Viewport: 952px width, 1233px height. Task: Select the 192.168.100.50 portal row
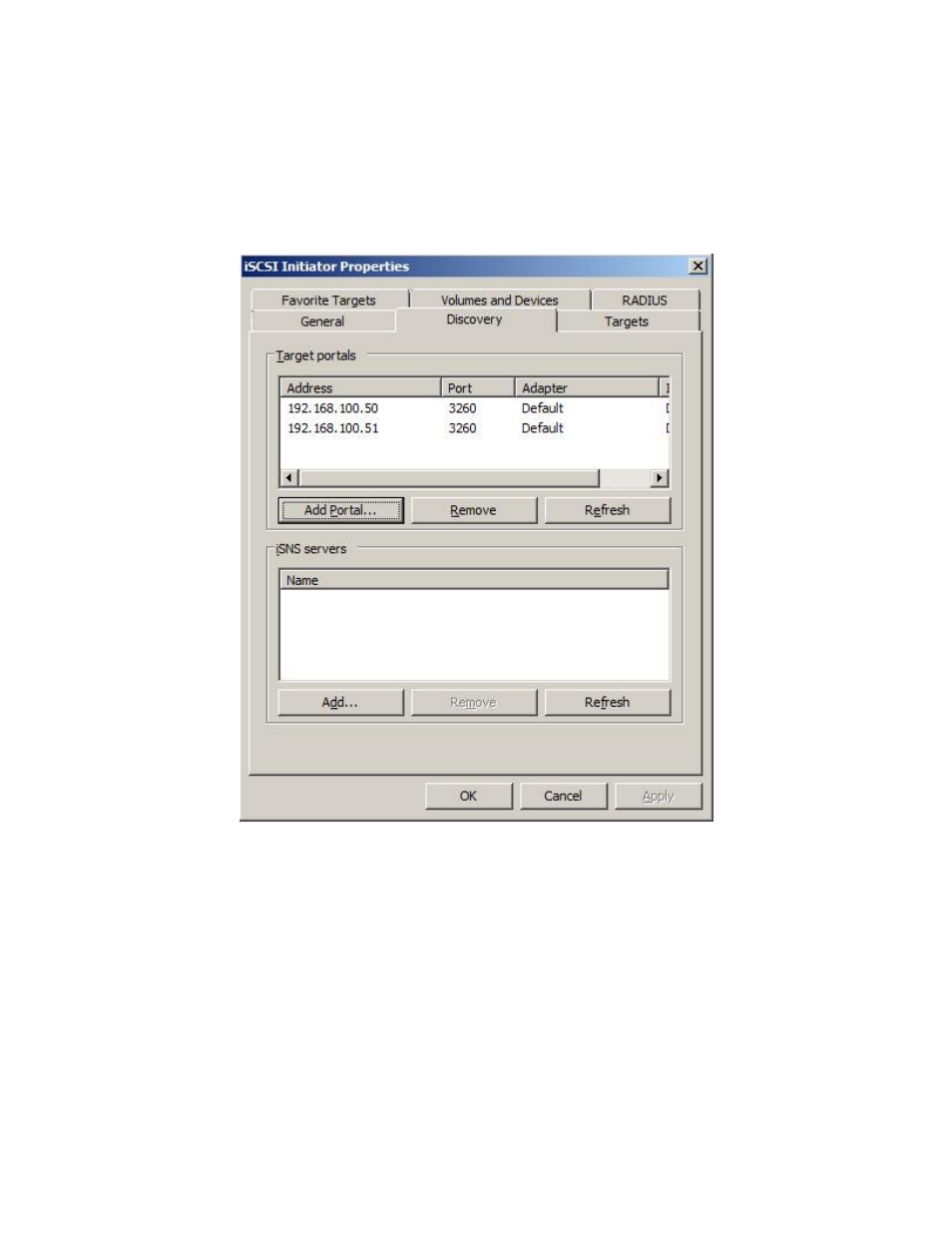[333, 408]
